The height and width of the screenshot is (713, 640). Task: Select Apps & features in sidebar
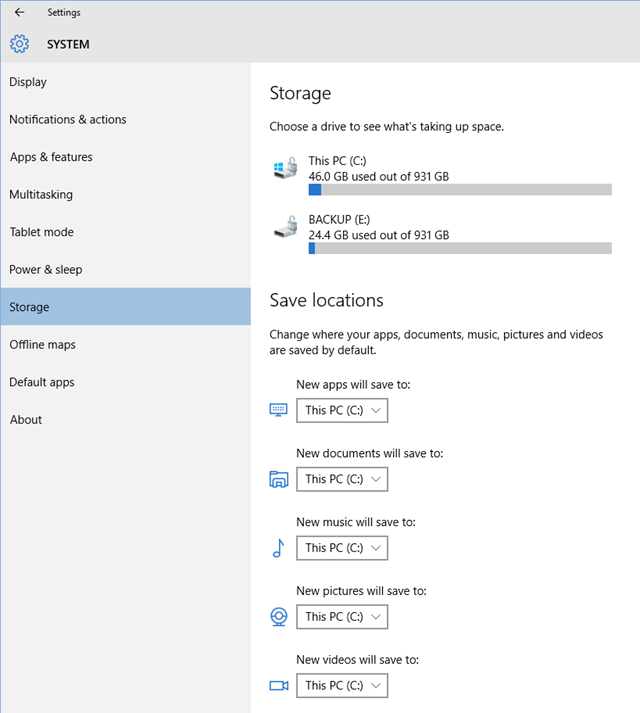[x=126, y=157]
